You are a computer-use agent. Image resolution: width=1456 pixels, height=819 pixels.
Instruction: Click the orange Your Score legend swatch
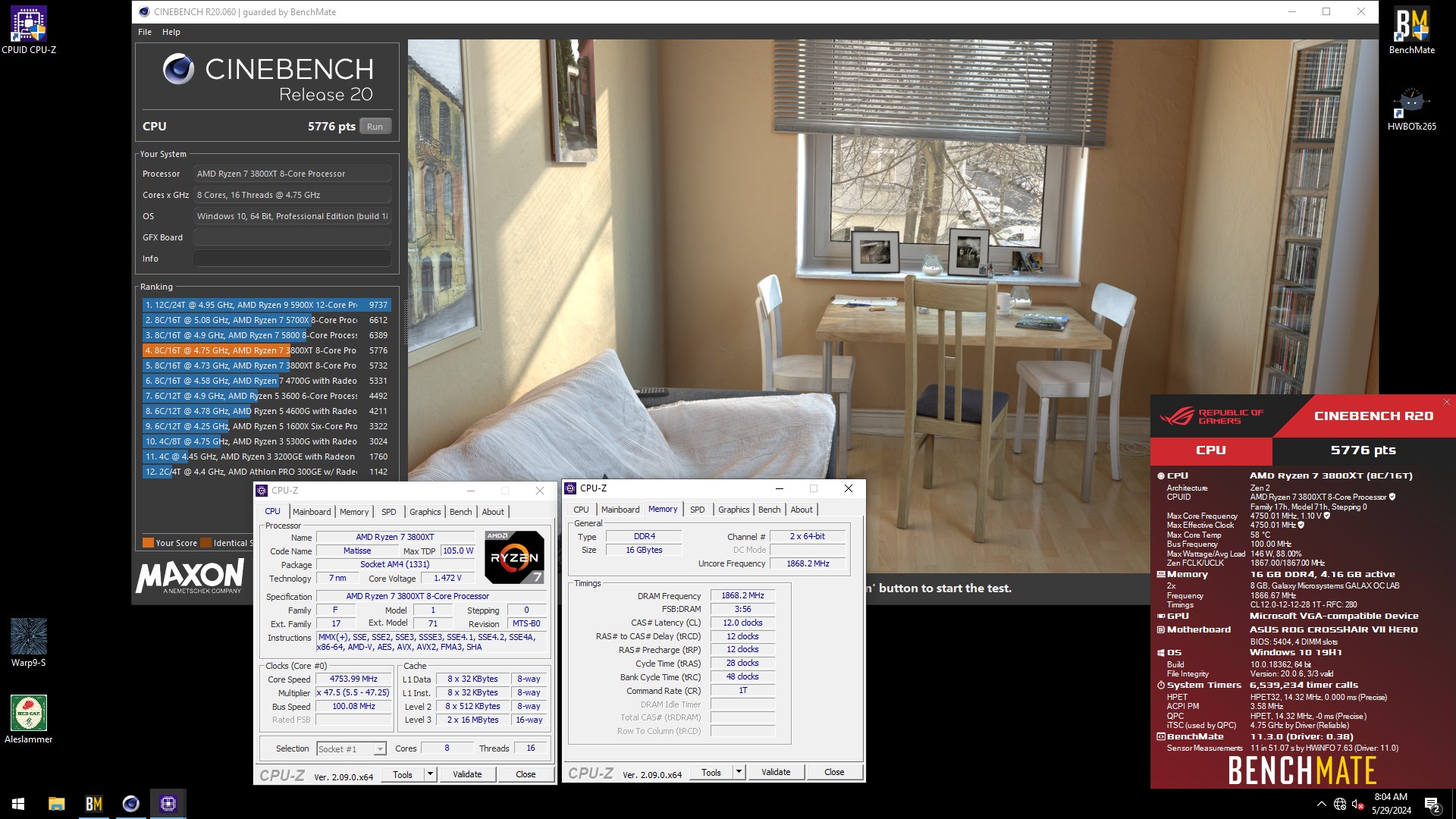148,543
